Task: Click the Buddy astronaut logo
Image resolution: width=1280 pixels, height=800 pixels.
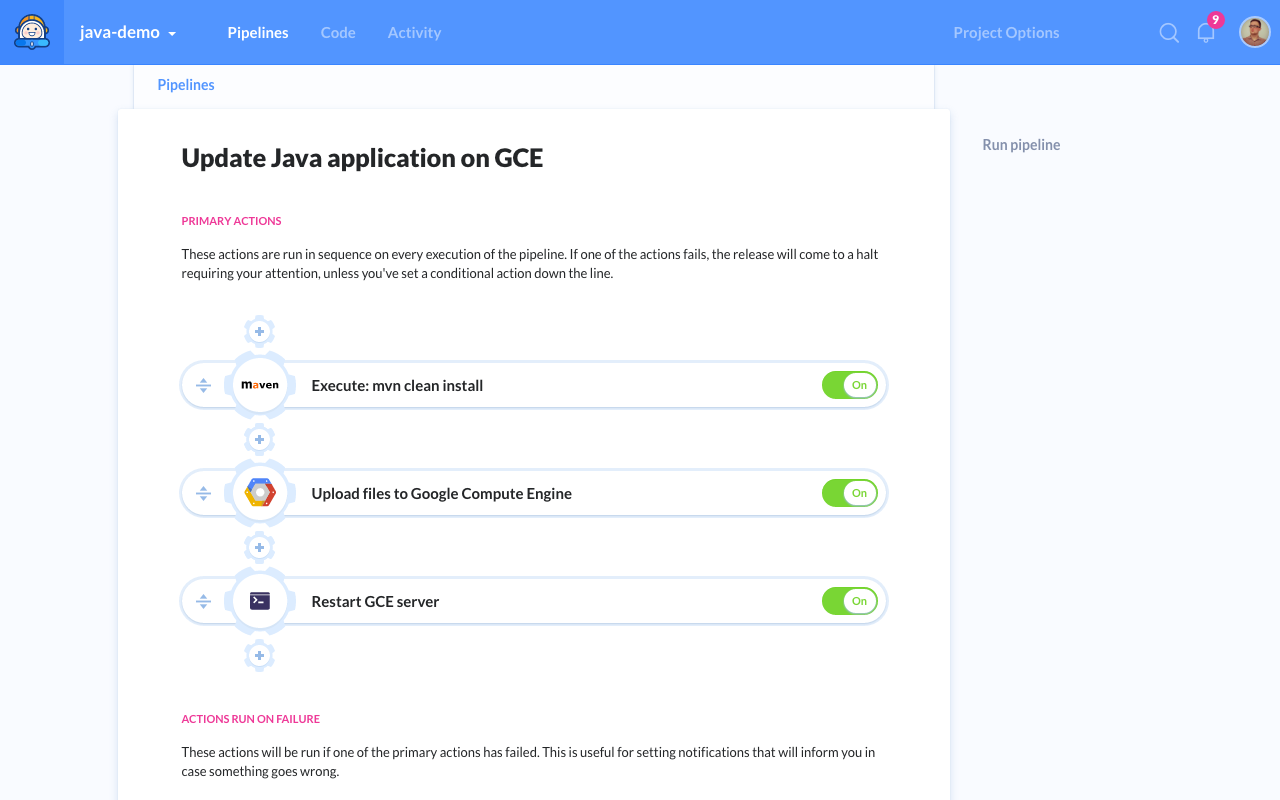Action: 32,32
